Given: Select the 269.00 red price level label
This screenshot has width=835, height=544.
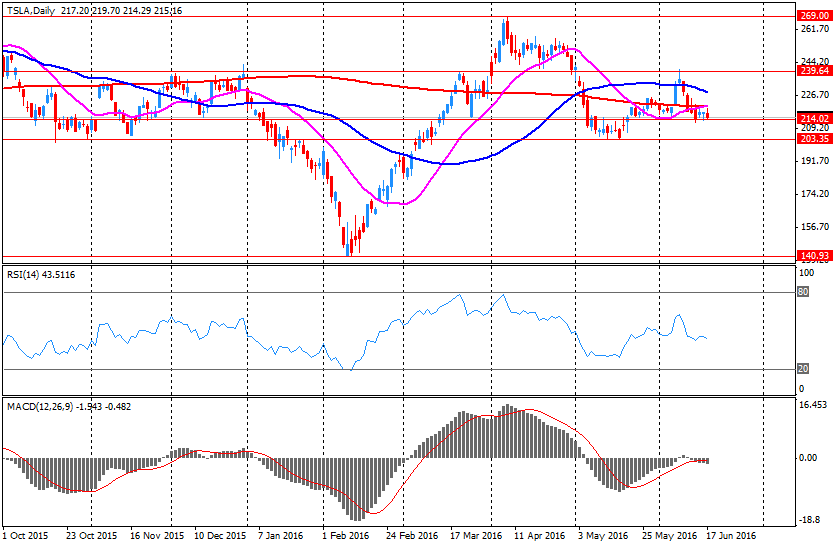Looking at the screenshot, I should [x=814, y=16].
